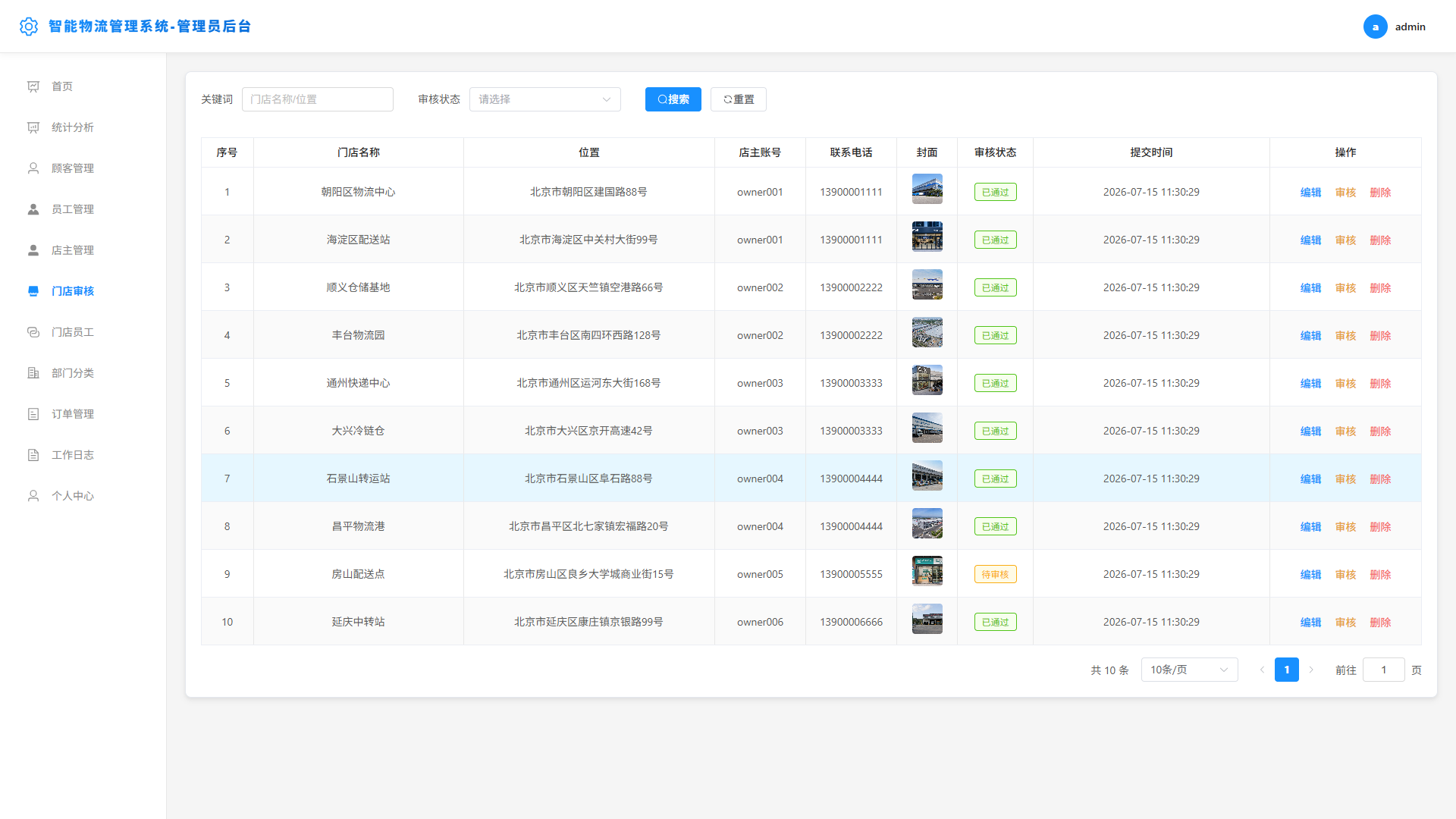Viewport: 1456px width, 819px height.
Task: Open cover thumbnail of 朝阳区物流中心
Action: pyautogui.click(x=927, y=189)
